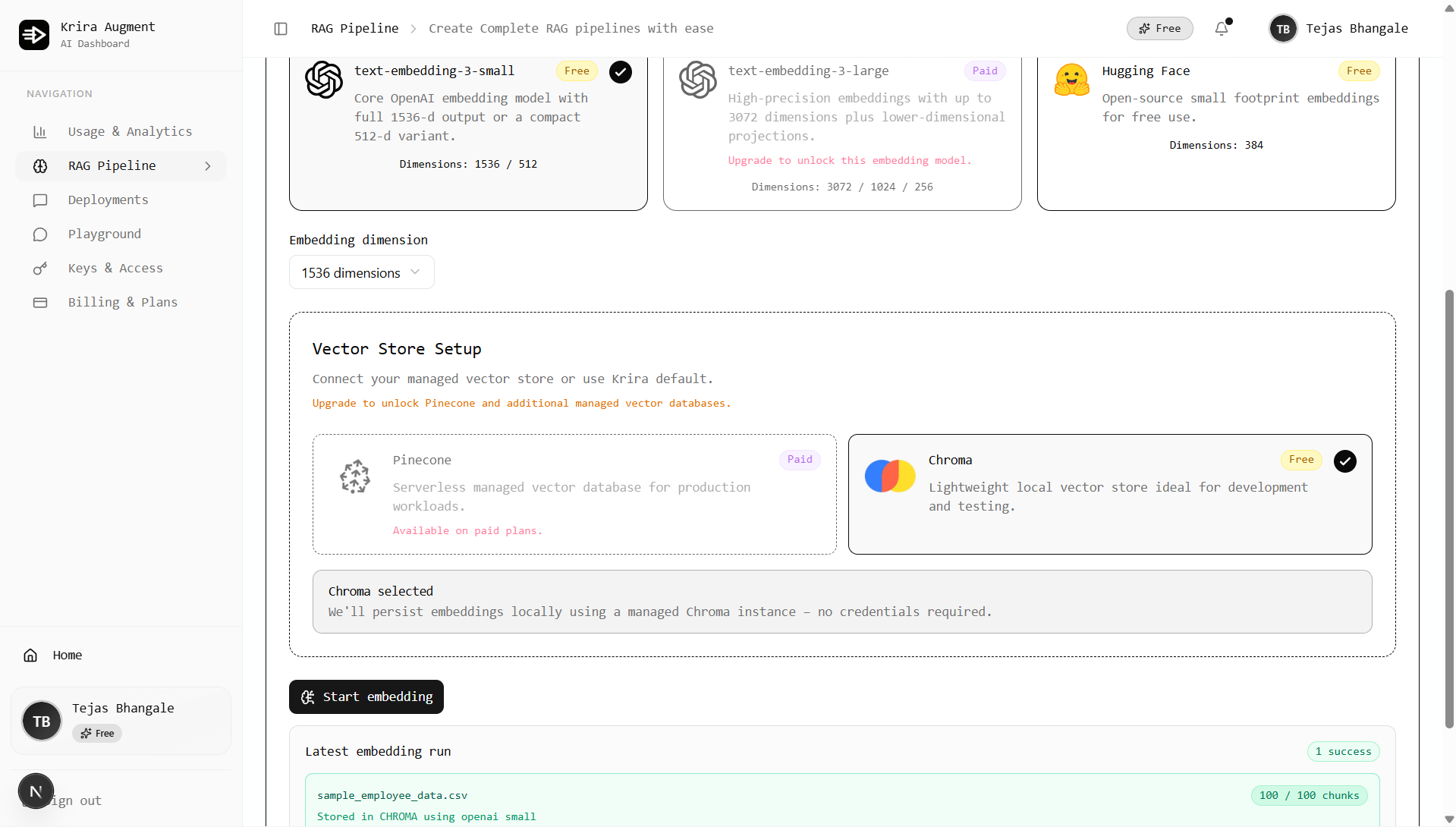Click the page vertical scrollbar
The width and height of the screenshot is (1456, 827).
[1449, 508]
